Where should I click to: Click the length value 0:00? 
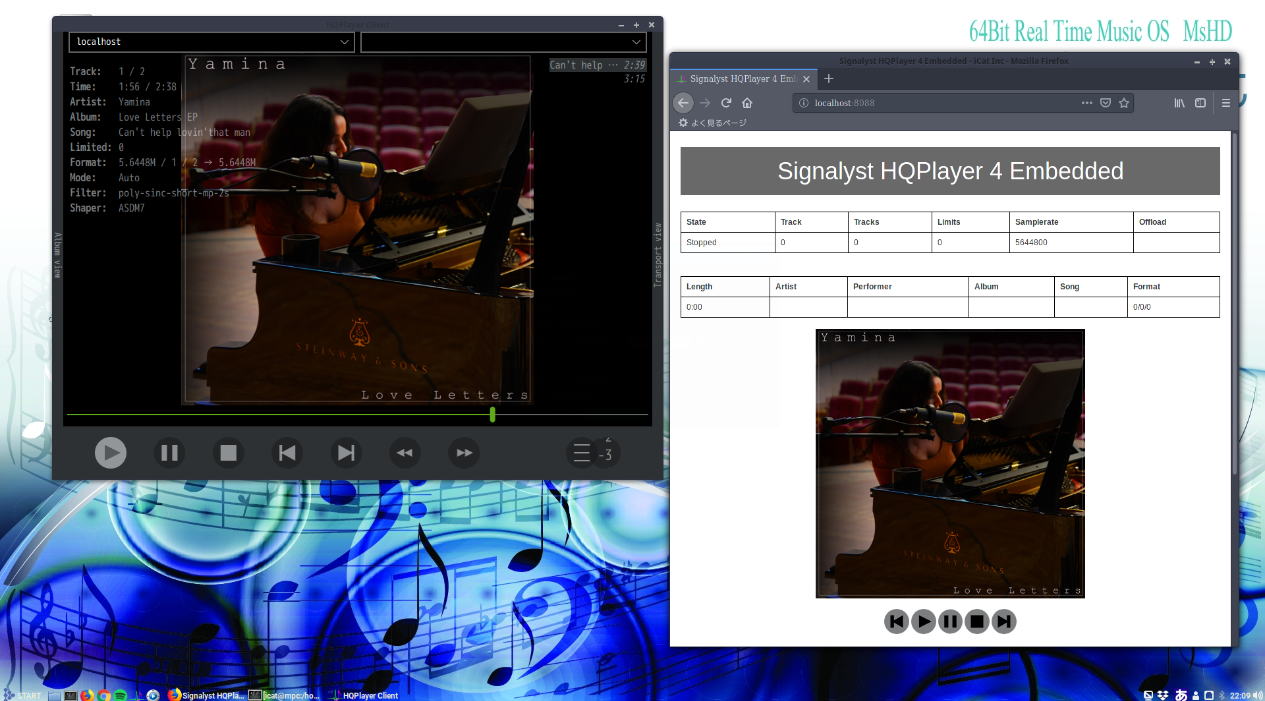725,307
